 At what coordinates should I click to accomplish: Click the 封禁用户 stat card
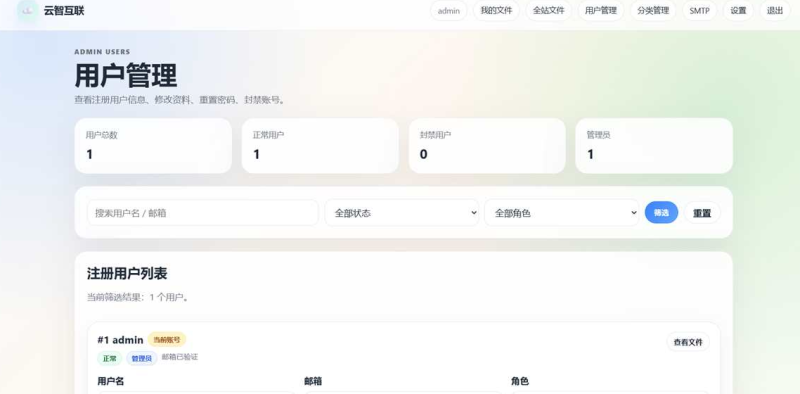pos(487,146)
